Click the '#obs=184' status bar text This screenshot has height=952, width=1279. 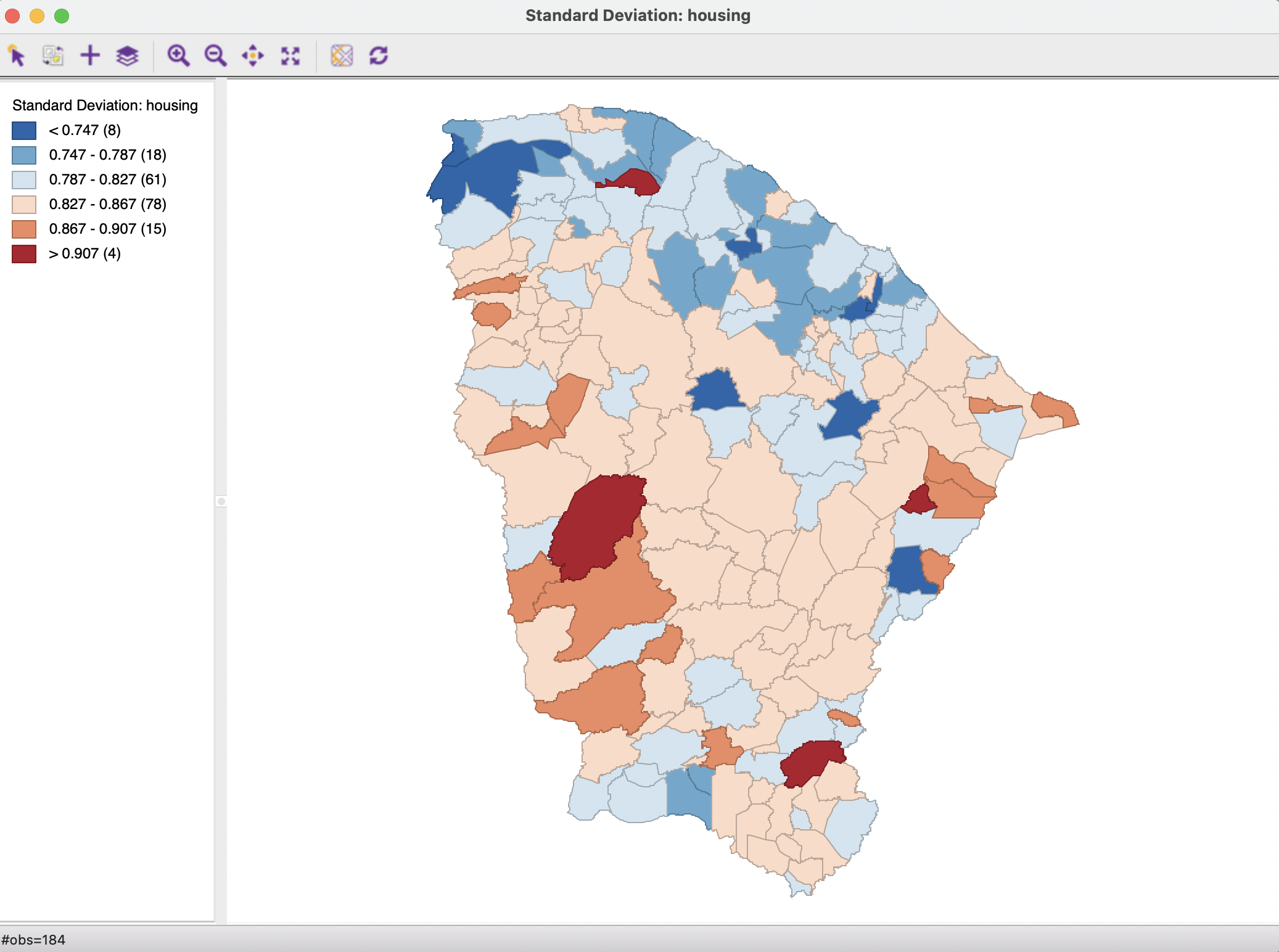click(x=33, y=940)
